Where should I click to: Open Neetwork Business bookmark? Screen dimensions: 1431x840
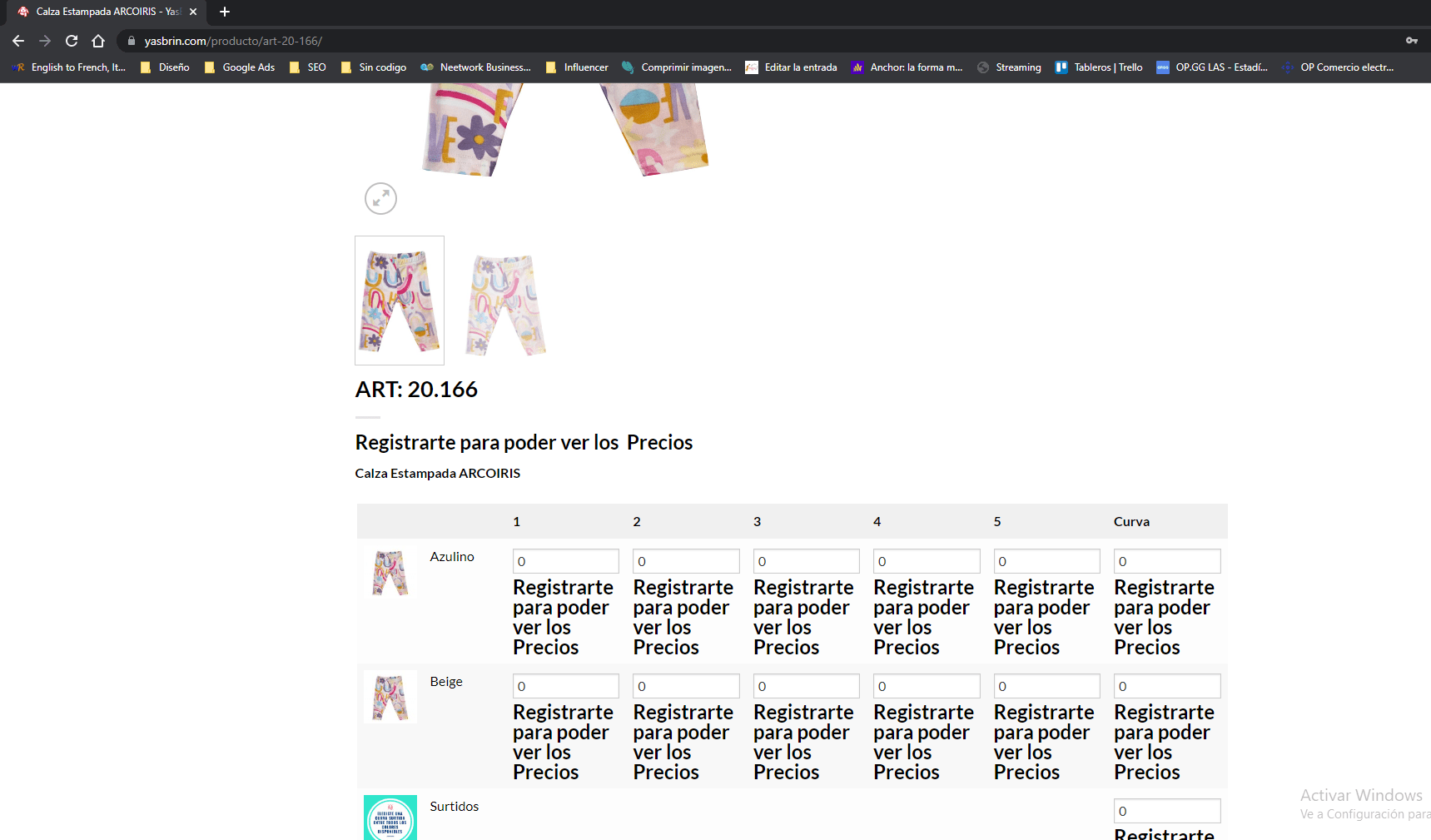click(475, 67)
